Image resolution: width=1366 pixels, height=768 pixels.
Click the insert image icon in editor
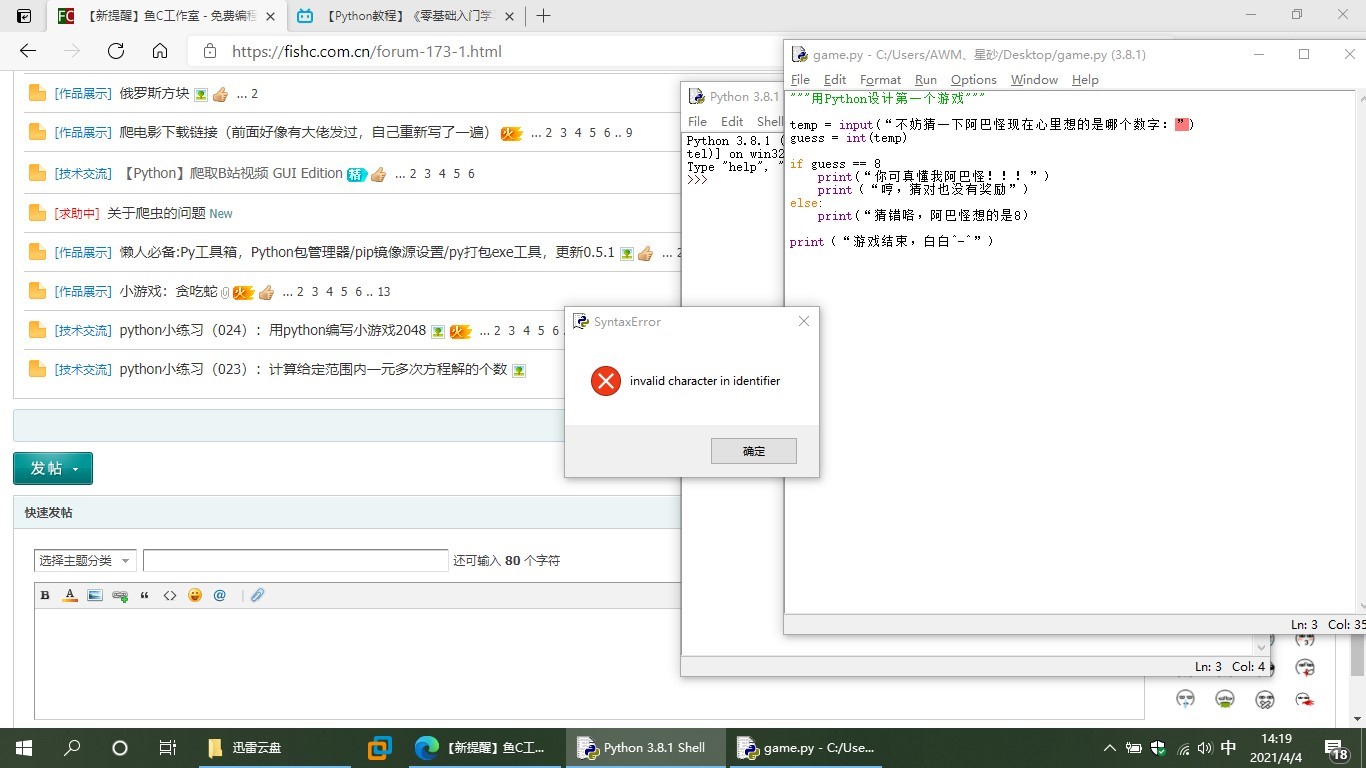pyautogui.click(x=95, y=595)
